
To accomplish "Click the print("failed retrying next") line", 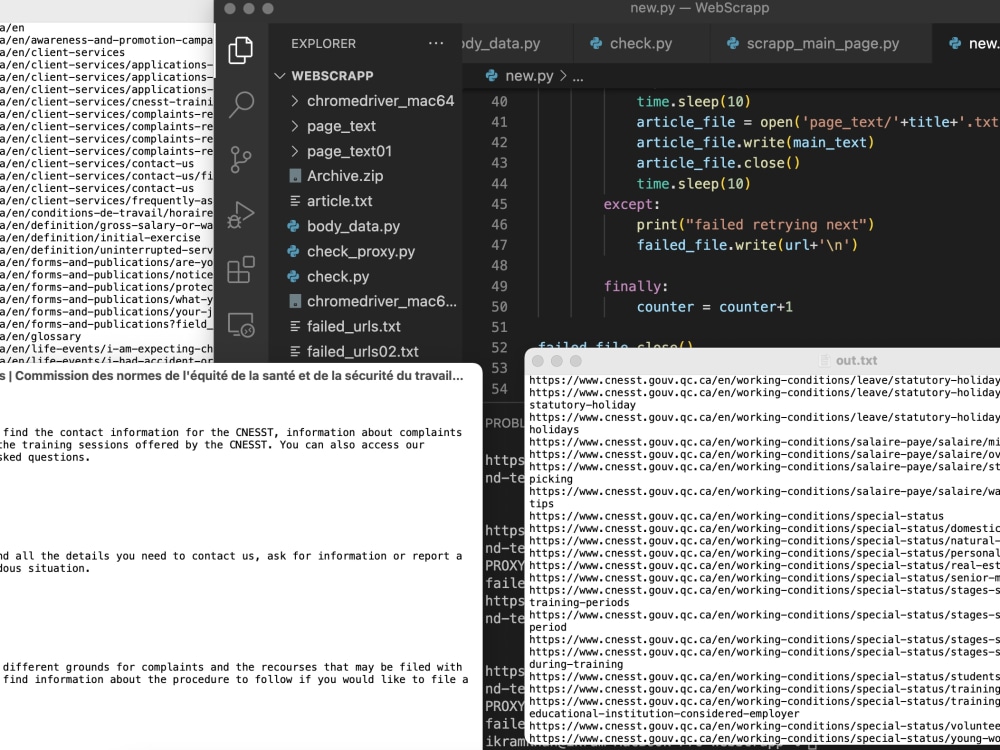I will [755, 224].
